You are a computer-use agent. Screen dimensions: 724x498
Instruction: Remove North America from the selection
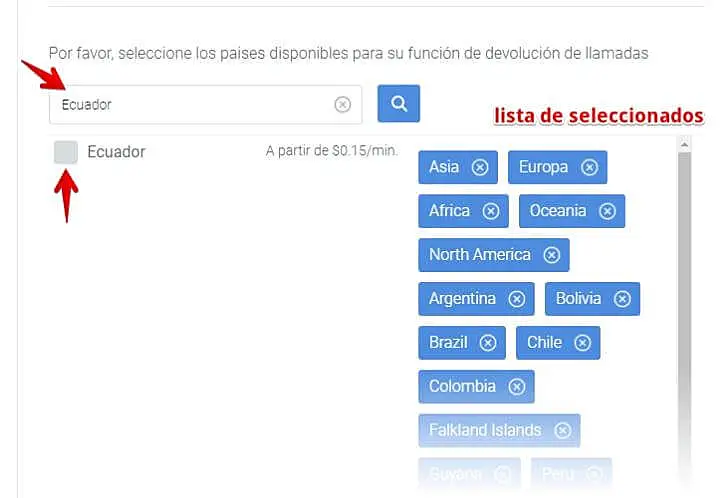(552, 255)
